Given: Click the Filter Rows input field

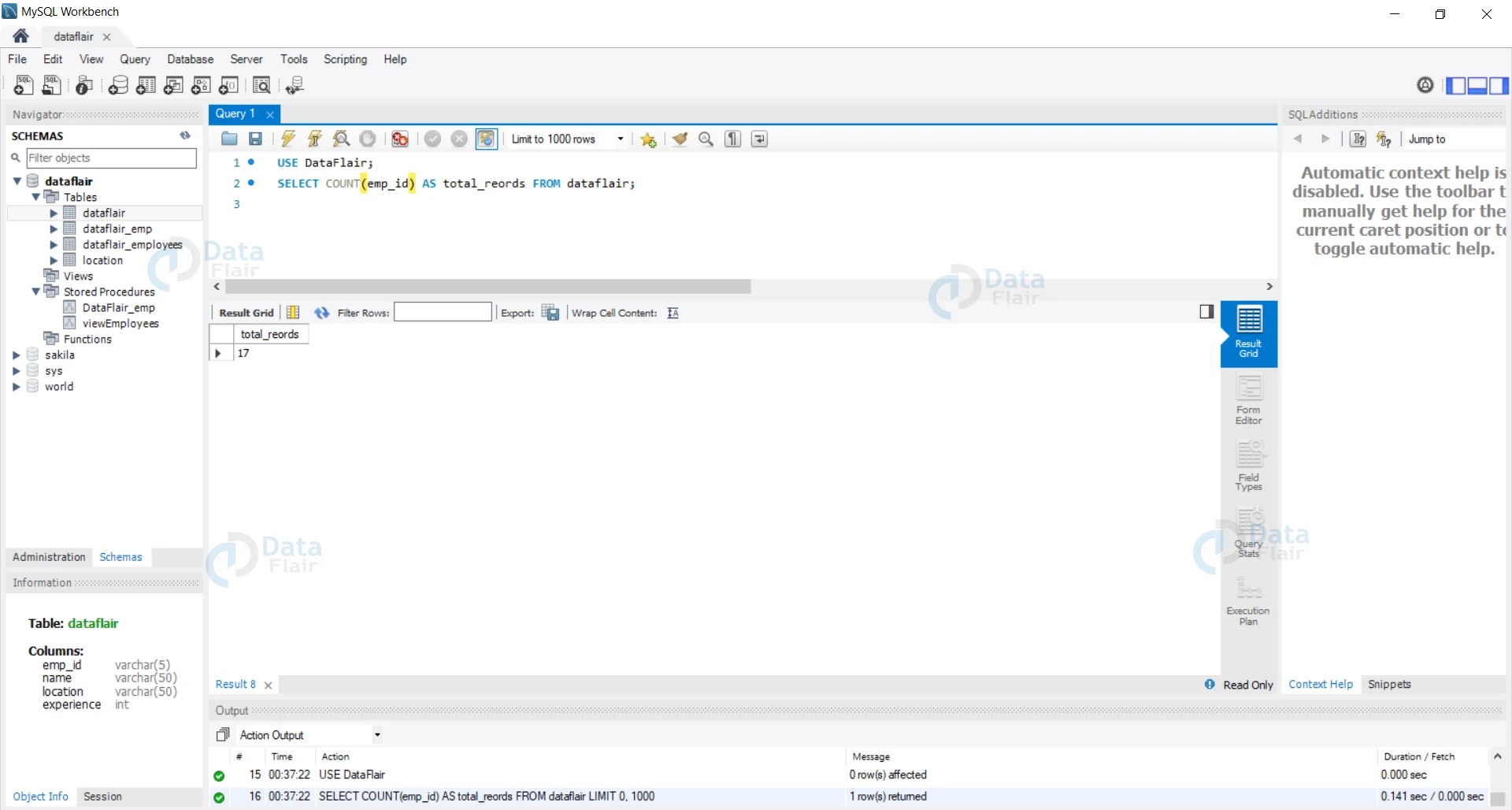Looking at the screenshot, I should tap(443, 312).
